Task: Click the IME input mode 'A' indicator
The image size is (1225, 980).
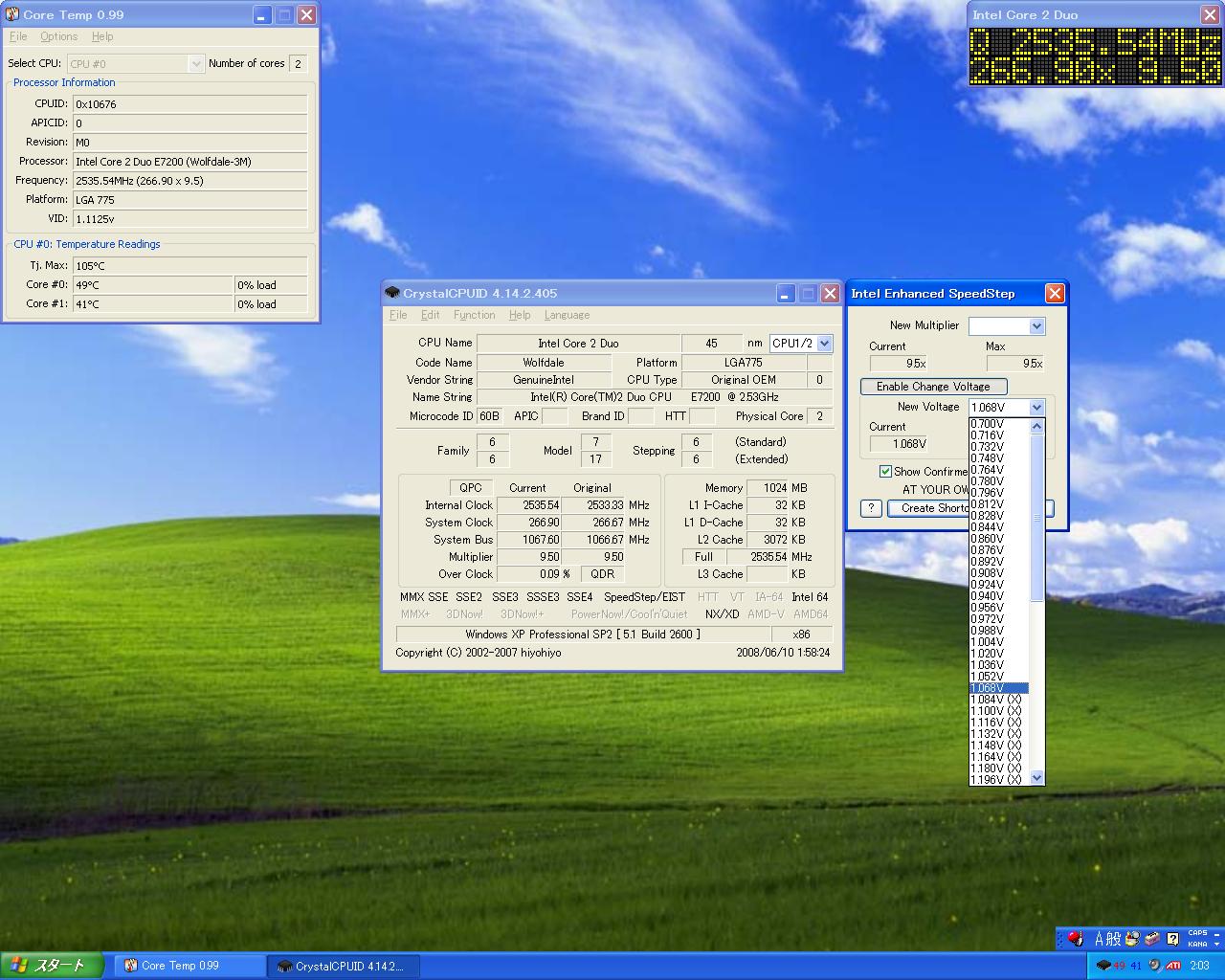Action: [1100, 939]
